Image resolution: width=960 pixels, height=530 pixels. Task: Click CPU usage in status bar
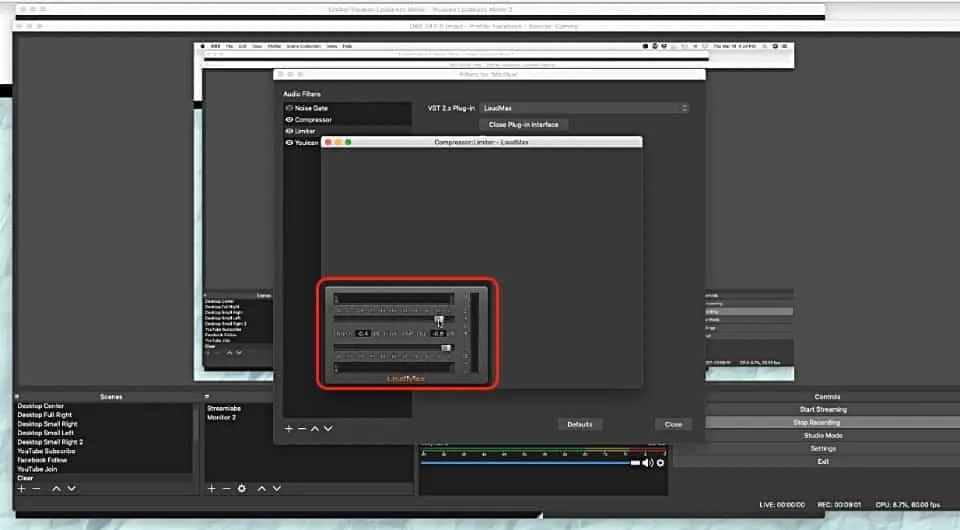tap(907, 505)
